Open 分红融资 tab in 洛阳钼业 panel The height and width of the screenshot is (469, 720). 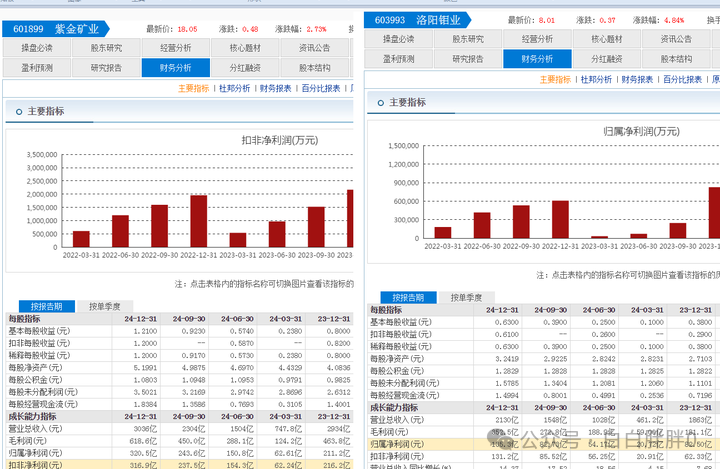pyautogui.click(x=607, y=59)
